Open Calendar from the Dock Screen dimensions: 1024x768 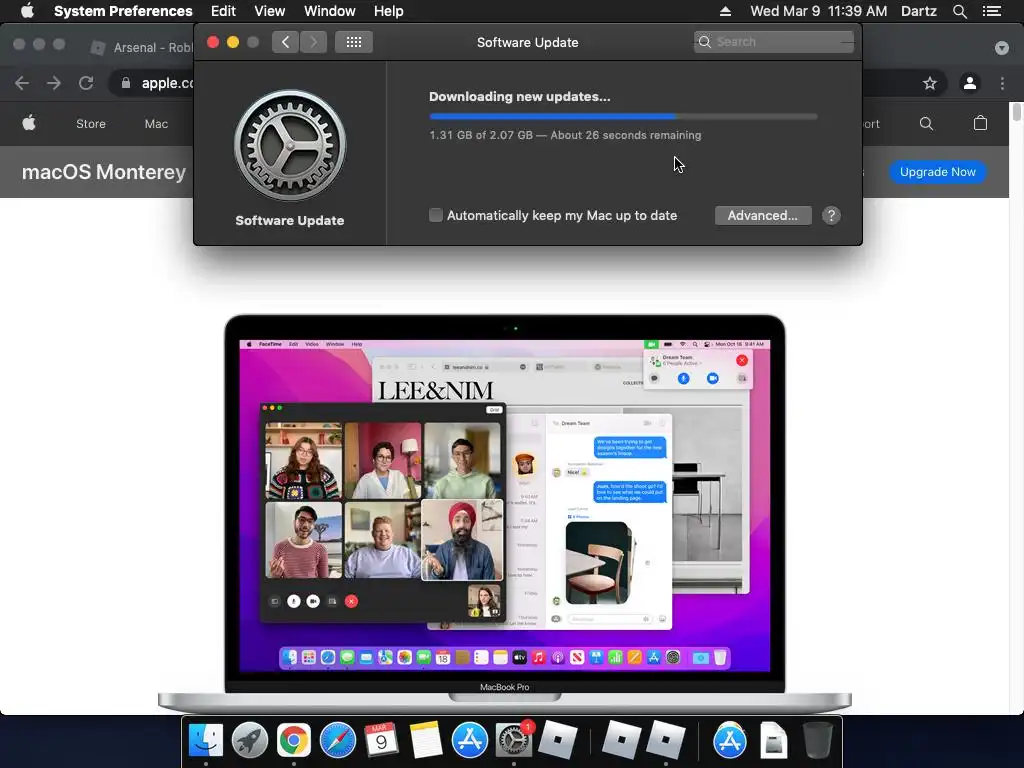click(381, 740)
